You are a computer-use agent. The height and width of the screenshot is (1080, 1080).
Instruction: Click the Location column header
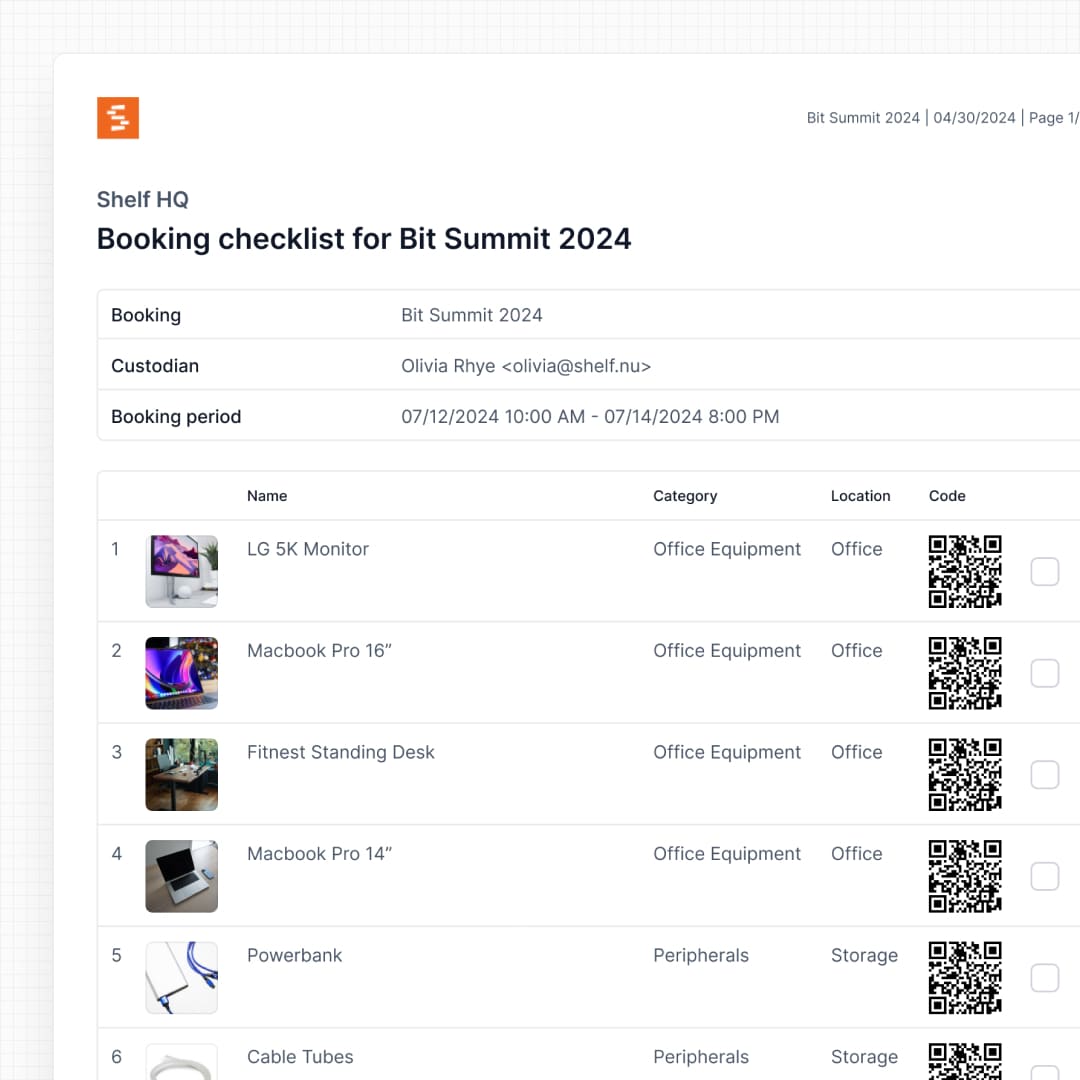click(x=860, y=496)
